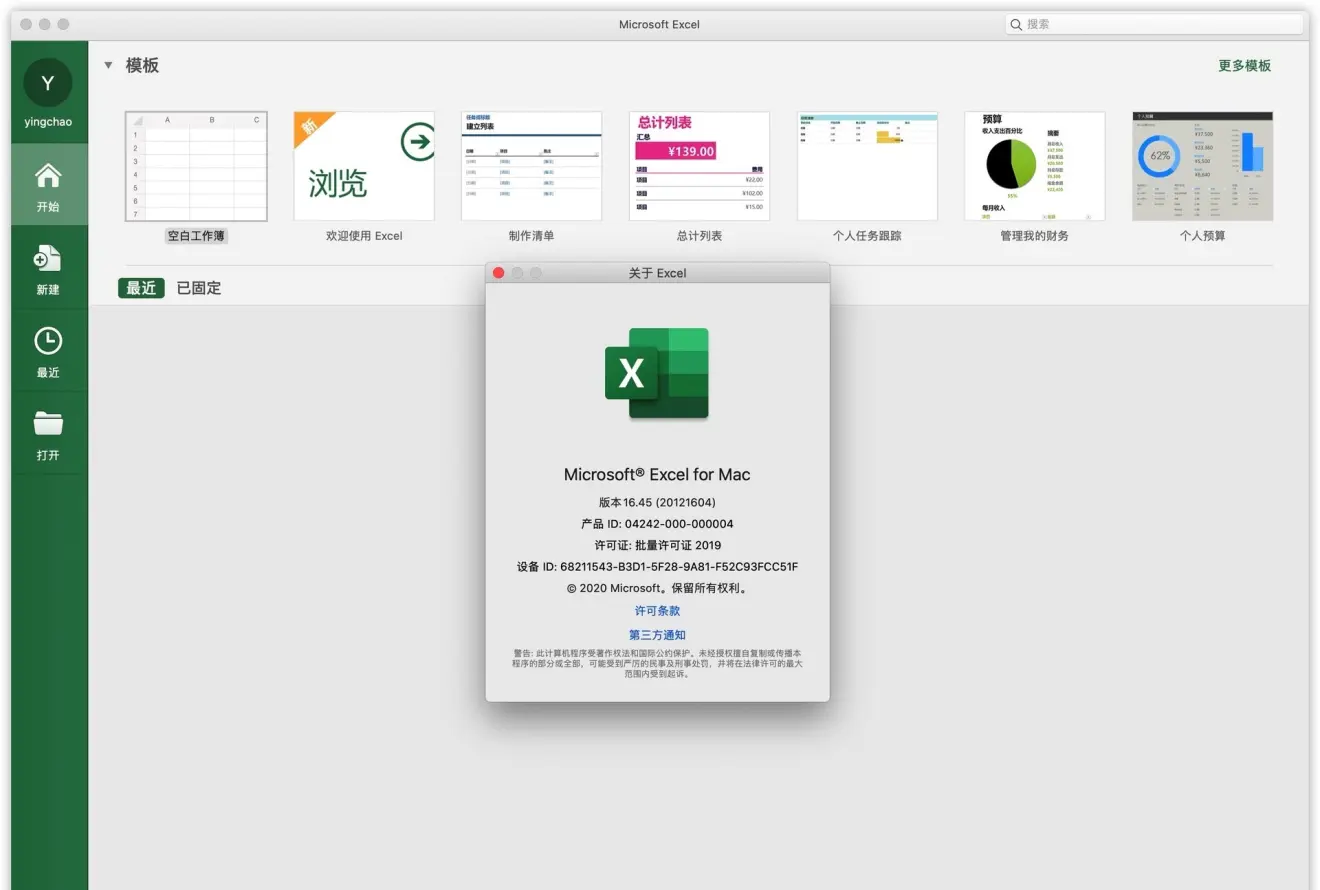Switch to the 最近 tab

click(141, 288)
